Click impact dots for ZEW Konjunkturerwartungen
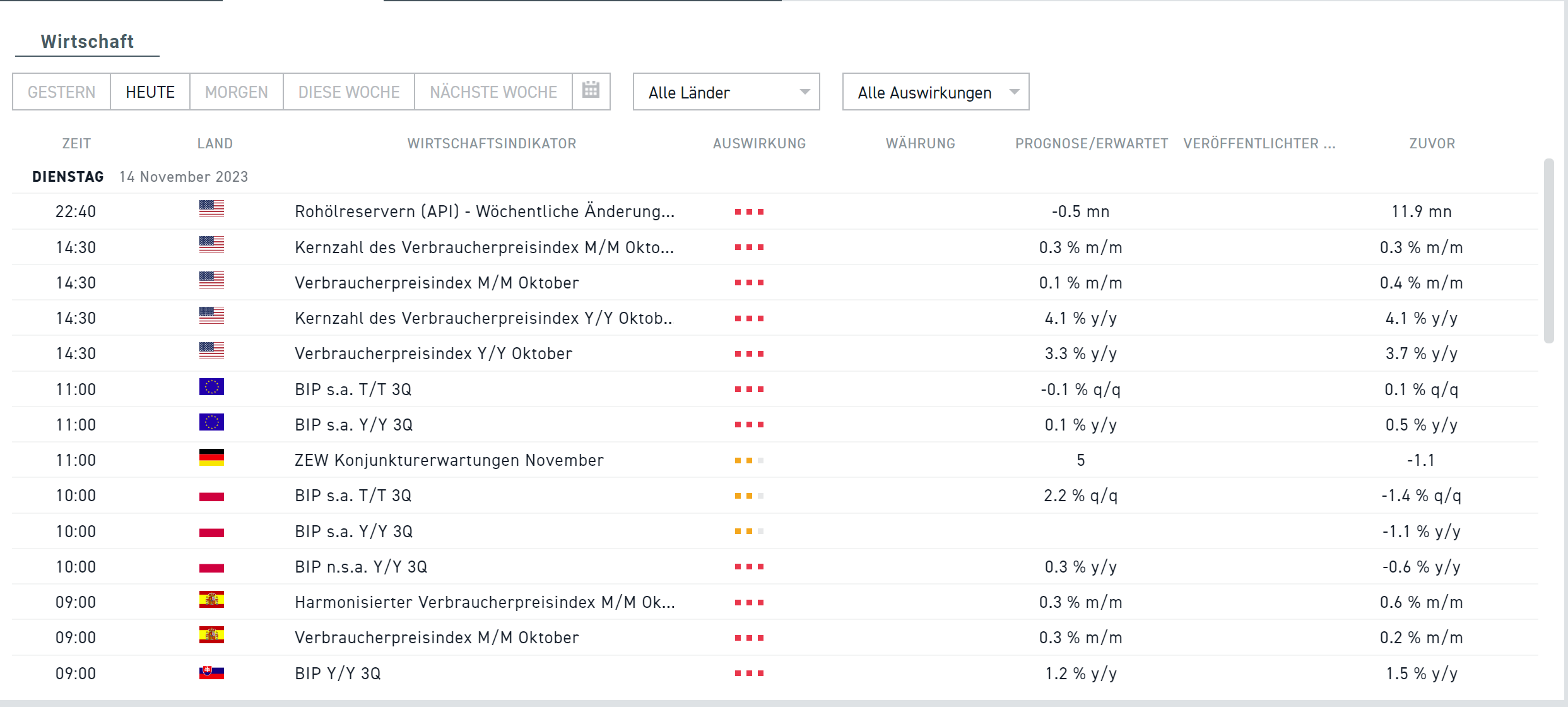 point(749,461)
